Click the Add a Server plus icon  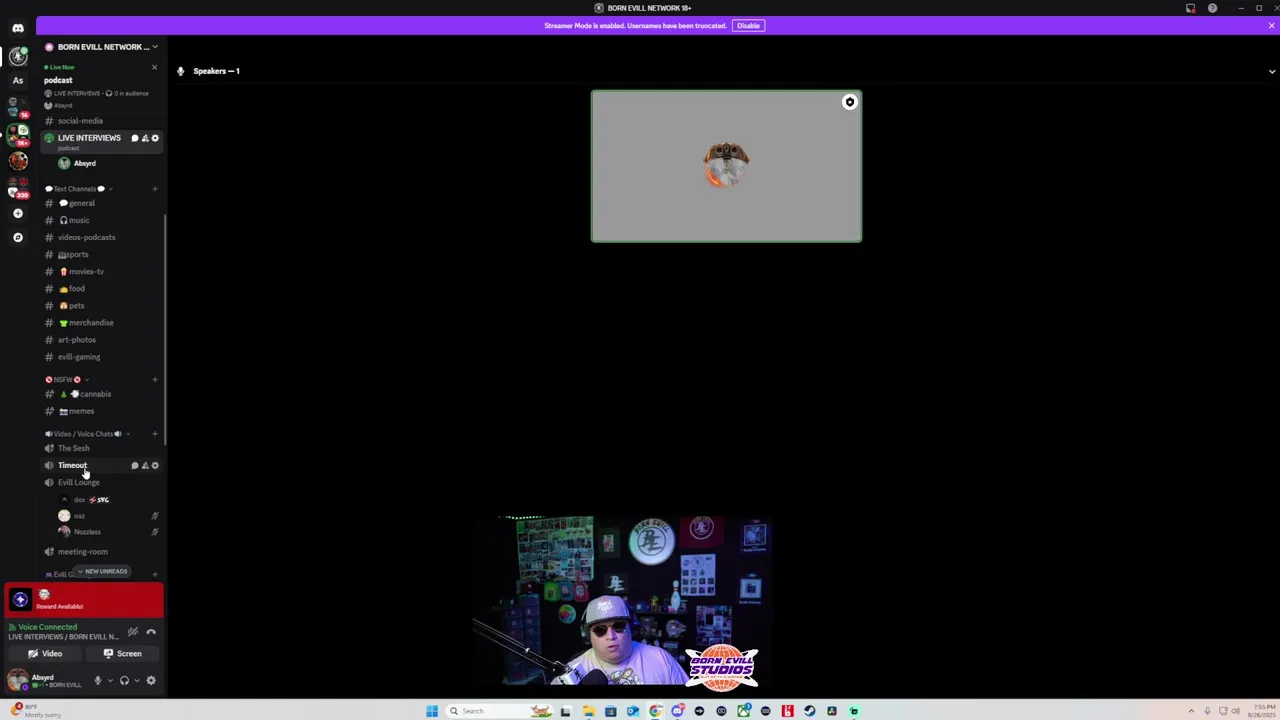(18, 213)
